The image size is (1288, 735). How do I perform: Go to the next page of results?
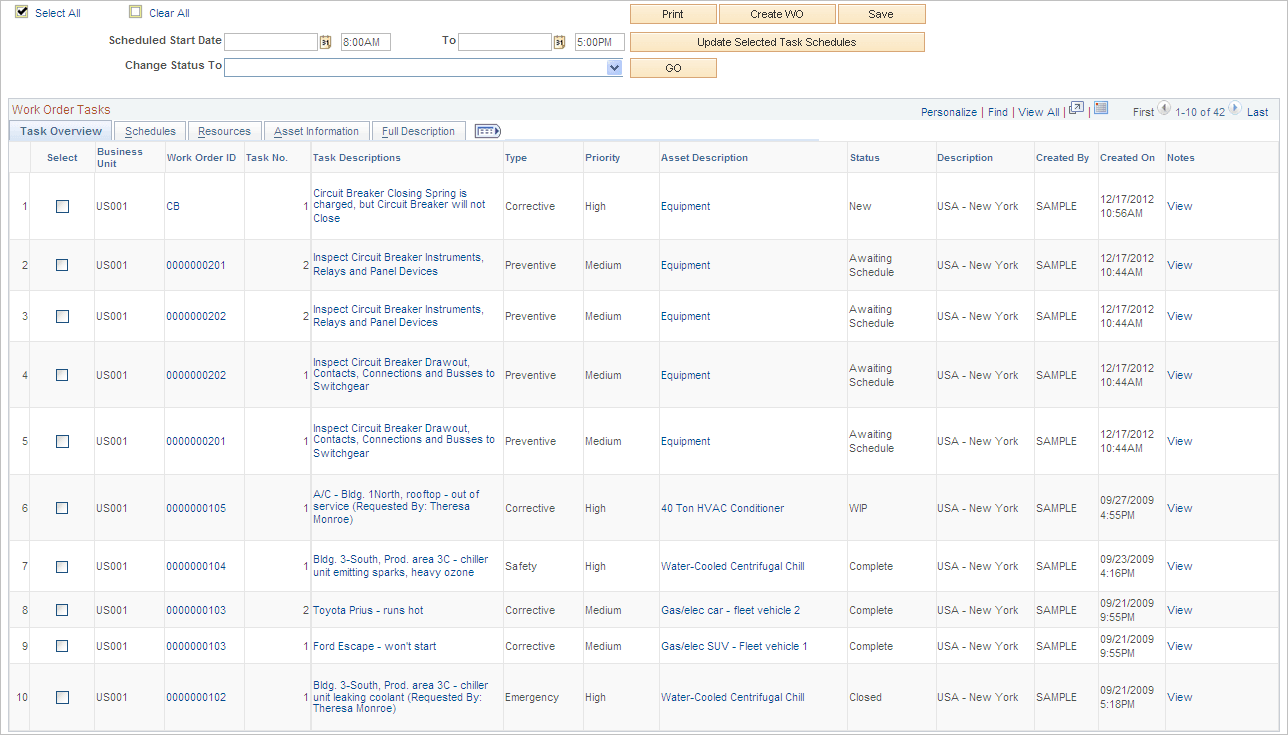click(x=1234, y=111)
